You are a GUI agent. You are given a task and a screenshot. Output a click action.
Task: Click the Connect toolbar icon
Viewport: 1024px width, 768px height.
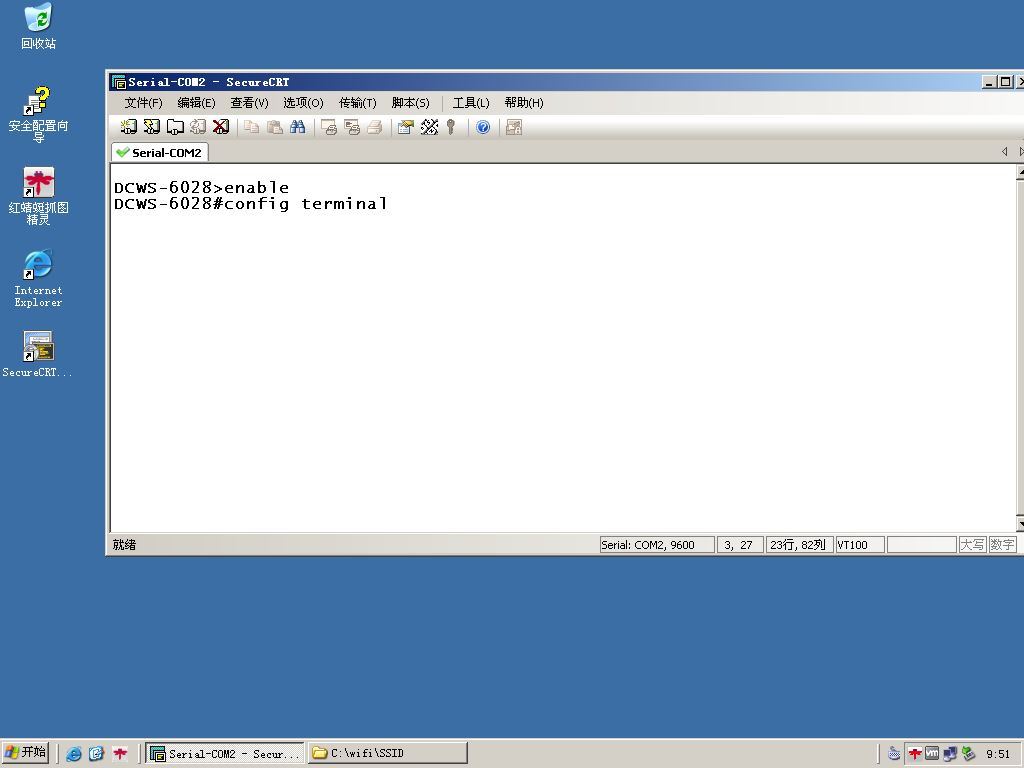(129, 127)
